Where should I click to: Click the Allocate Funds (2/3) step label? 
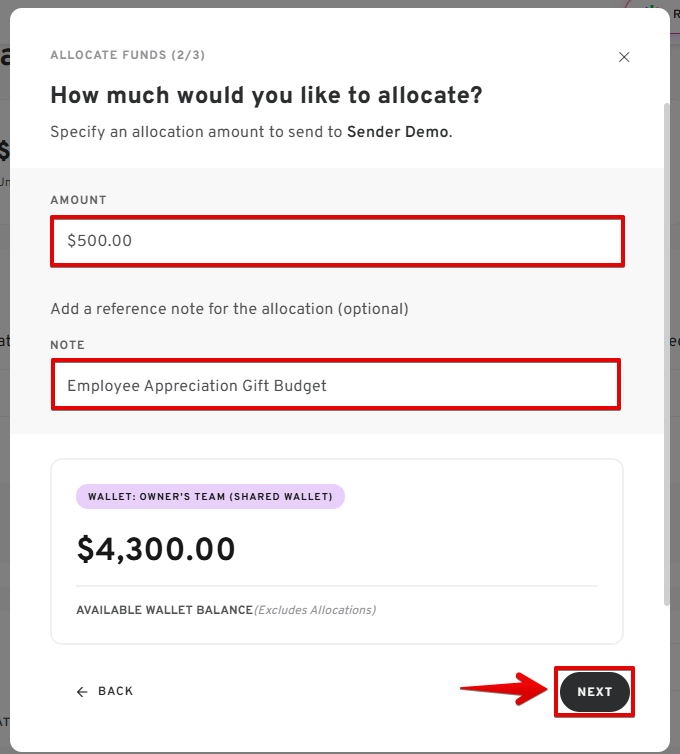pos(128,55)
